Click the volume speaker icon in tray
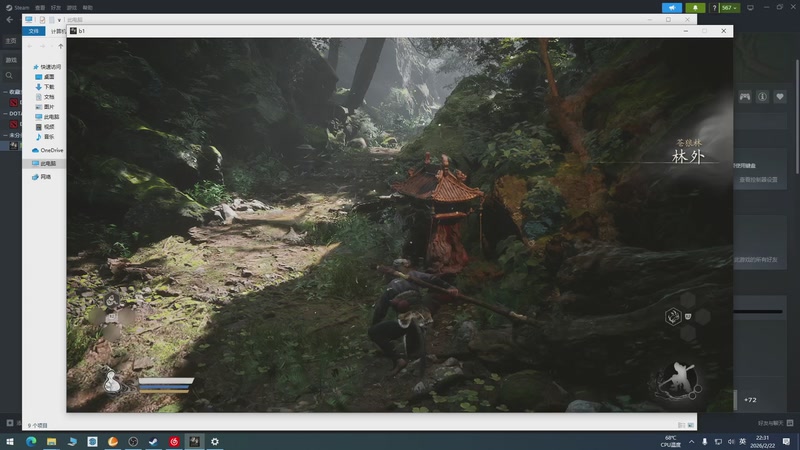The width and height of the screenshot is (800, 450). (731, 441)
